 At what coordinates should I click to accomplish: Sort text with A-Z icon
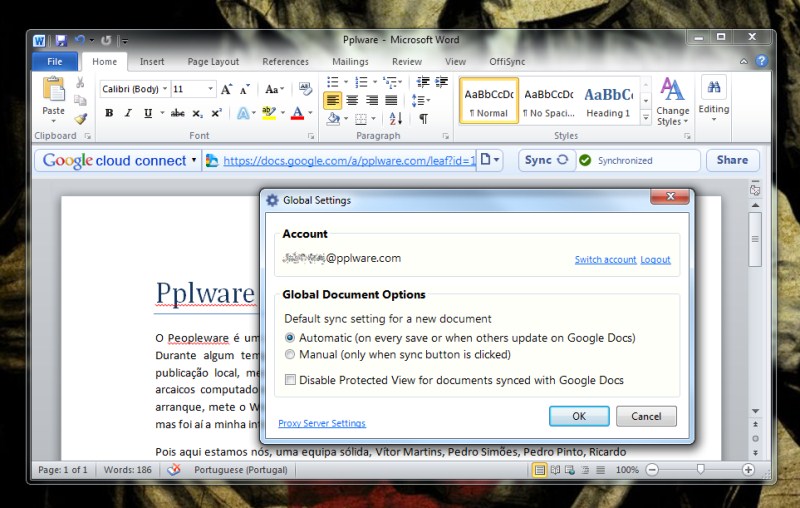click(396, 118)
